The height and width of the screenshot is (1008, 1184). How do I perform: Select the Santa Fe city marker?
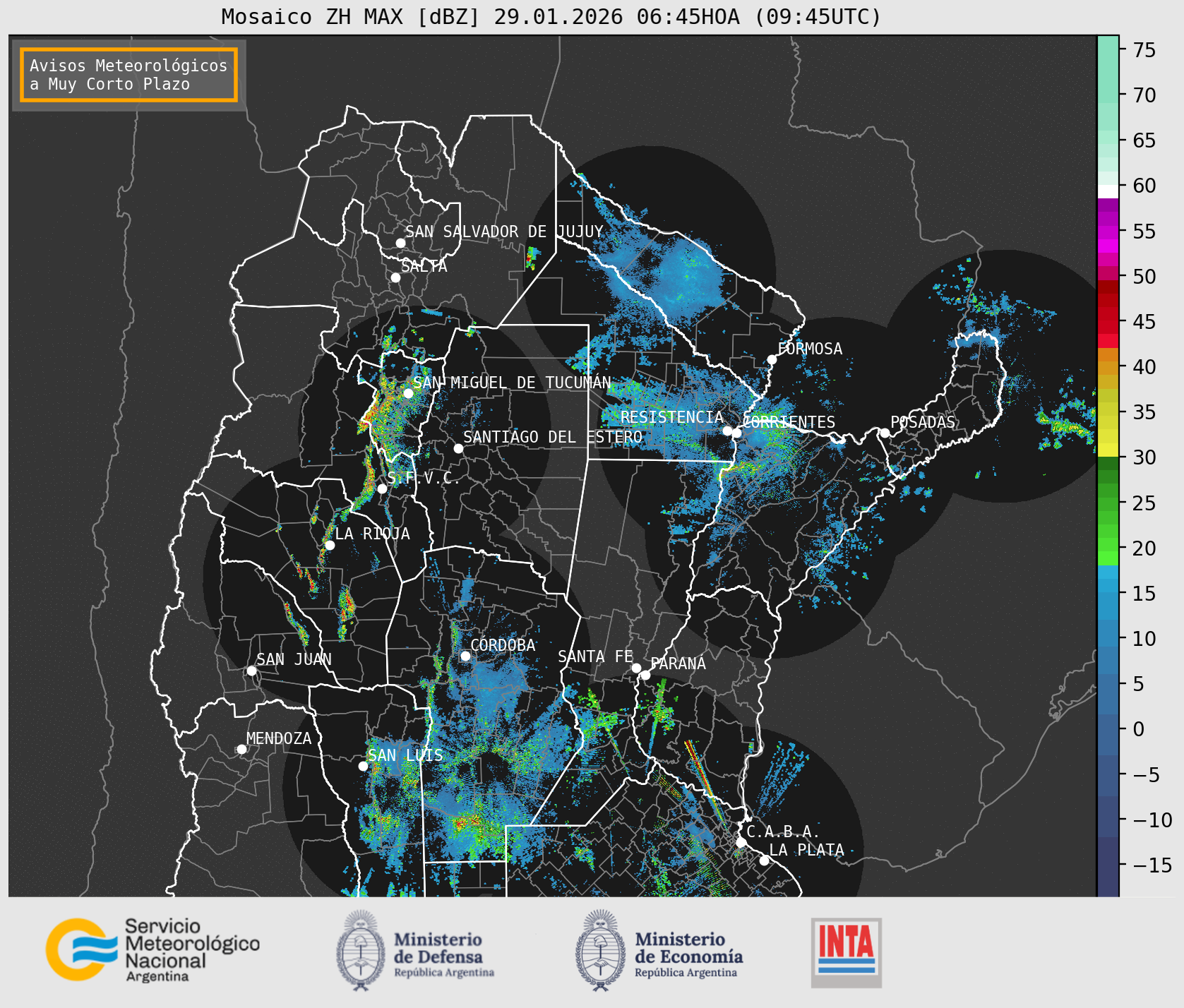[x=636, y=668]
